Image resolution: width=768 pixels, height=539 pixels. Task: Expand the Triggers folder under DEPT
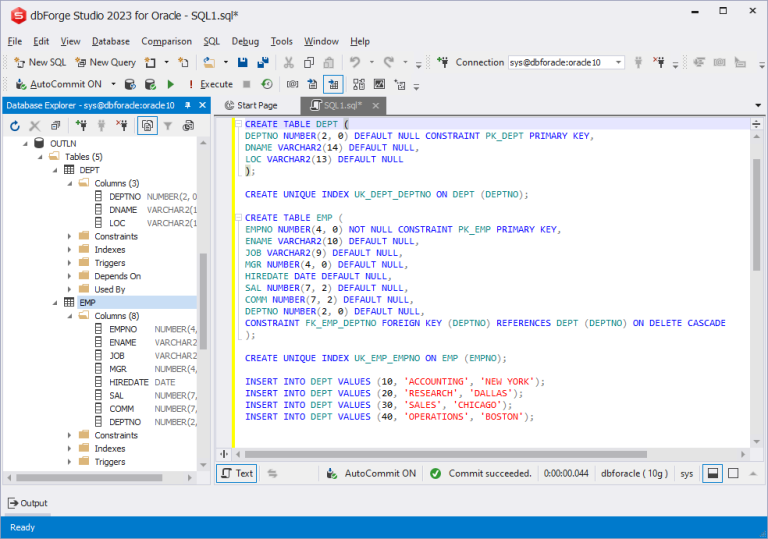pyautogui.click(x=70, y=263)
